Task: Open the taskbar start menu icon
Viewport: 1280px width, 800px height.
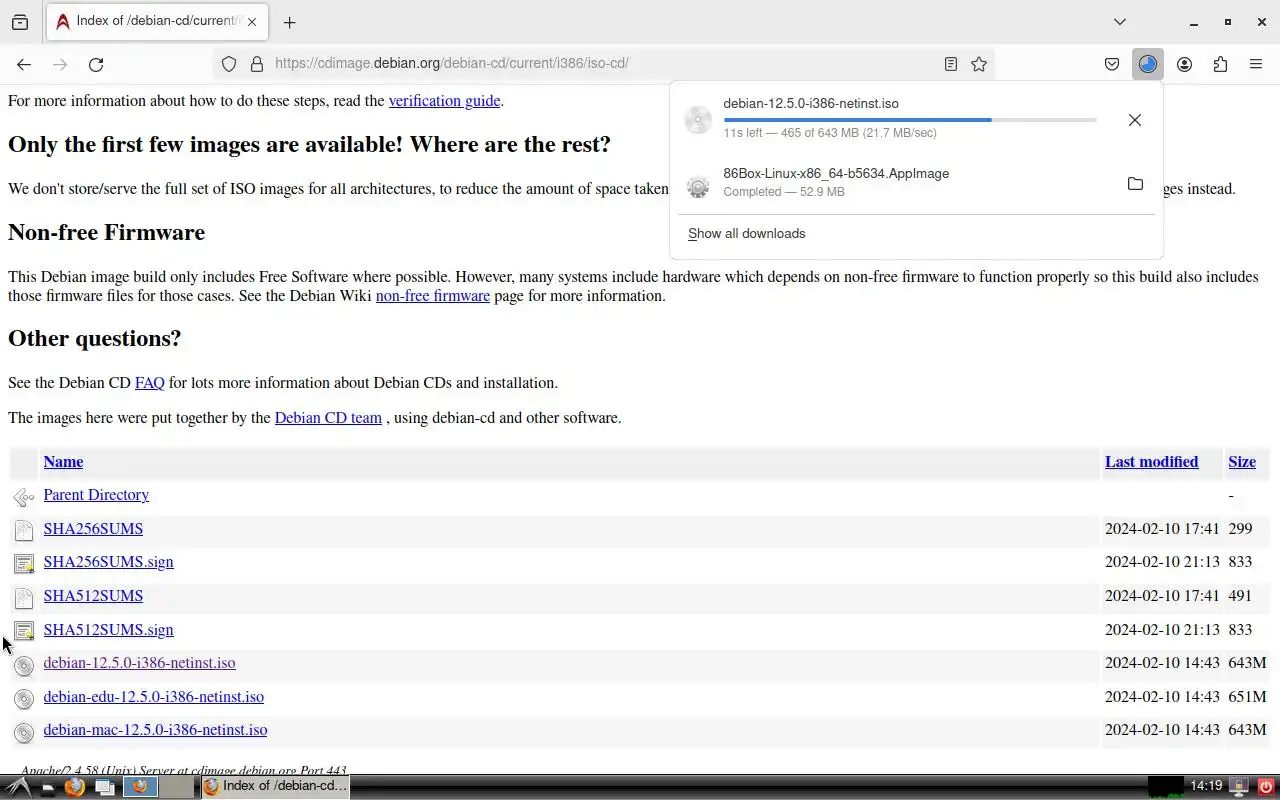Action: (20, 787)
